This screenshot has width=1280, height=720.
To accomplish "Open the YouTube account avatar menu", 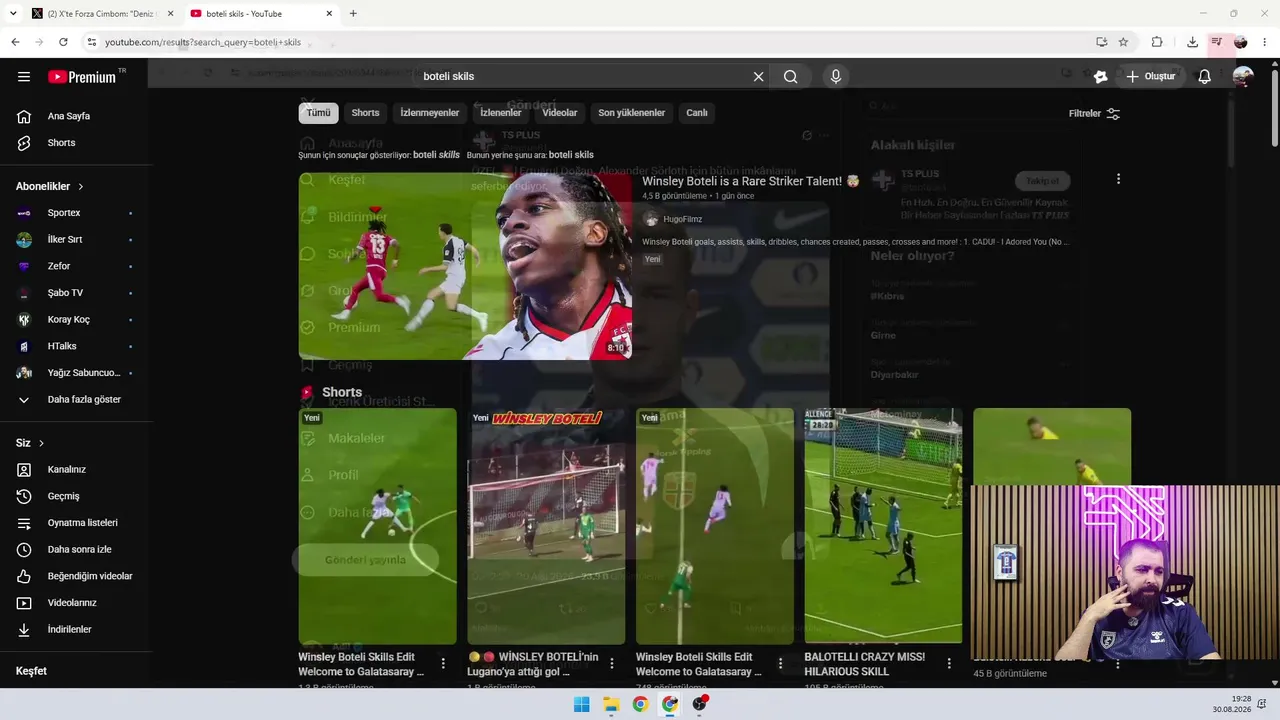I will pos(1243,77).
